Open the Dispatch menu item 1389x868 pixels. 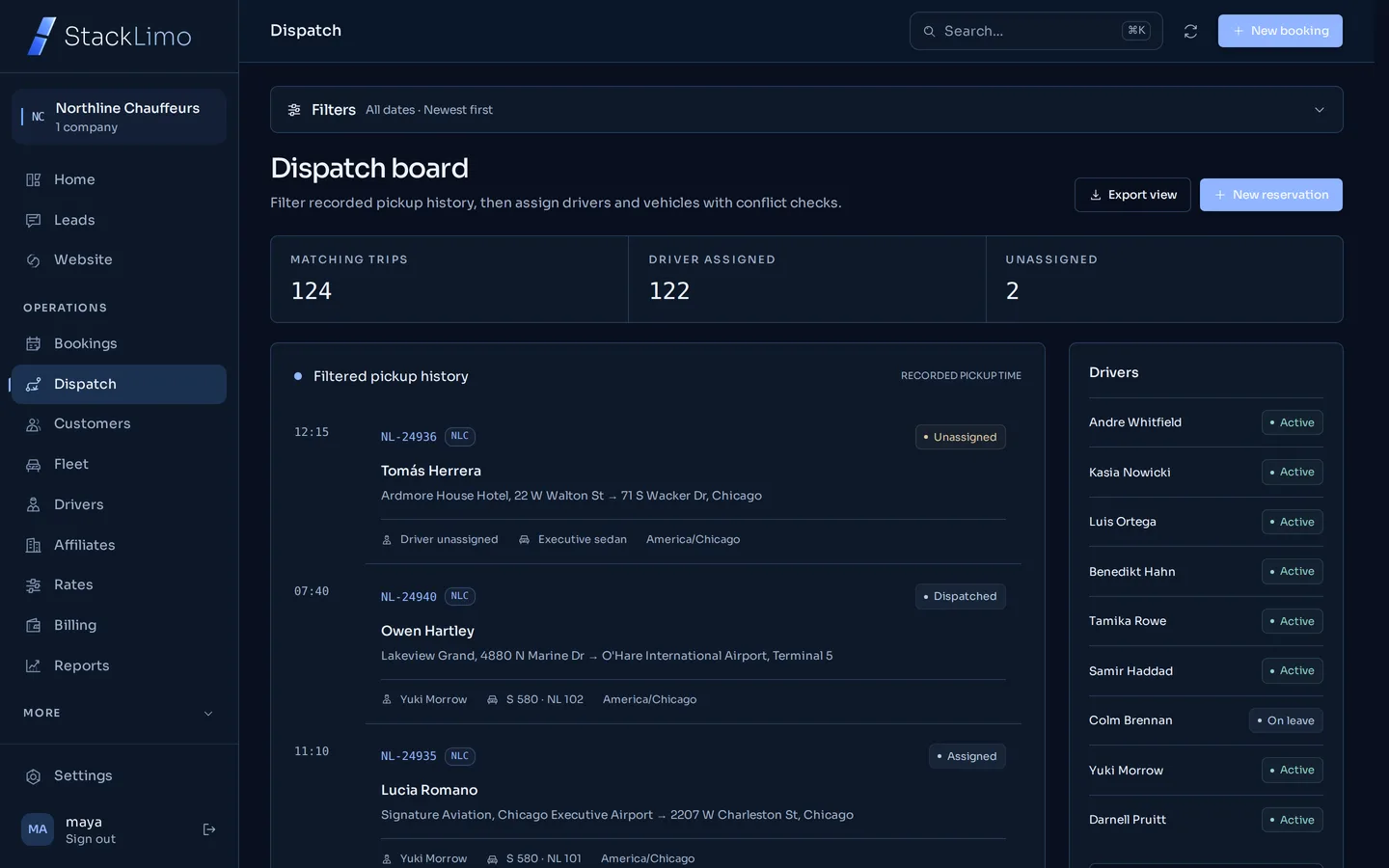pos(119,384)
